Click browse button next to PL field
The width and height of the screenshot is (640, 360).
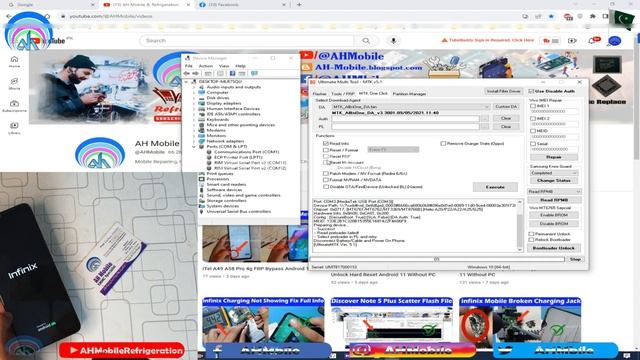coord(484,127)
